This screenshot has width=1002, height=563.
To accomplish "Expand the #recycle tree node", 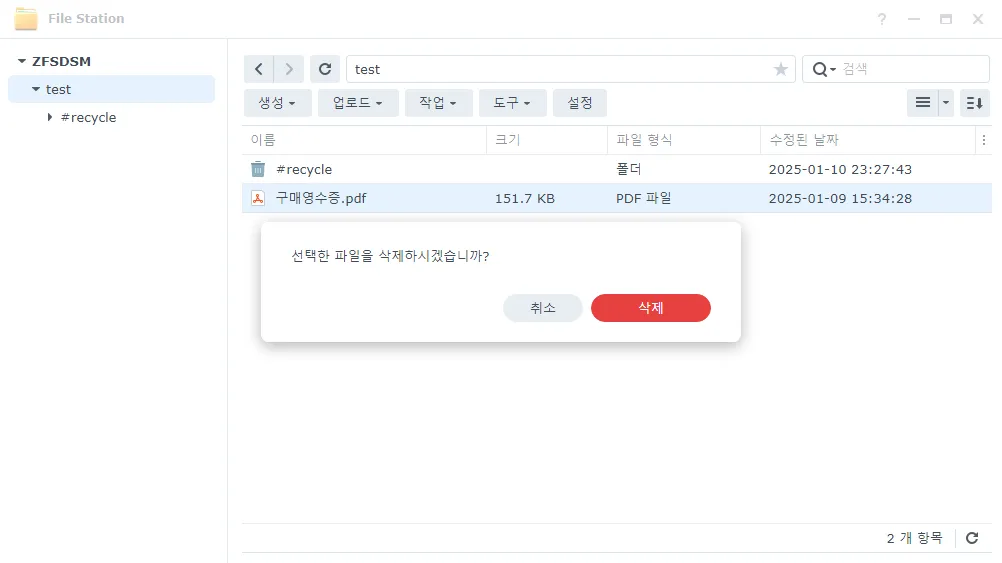I will 50,118.
